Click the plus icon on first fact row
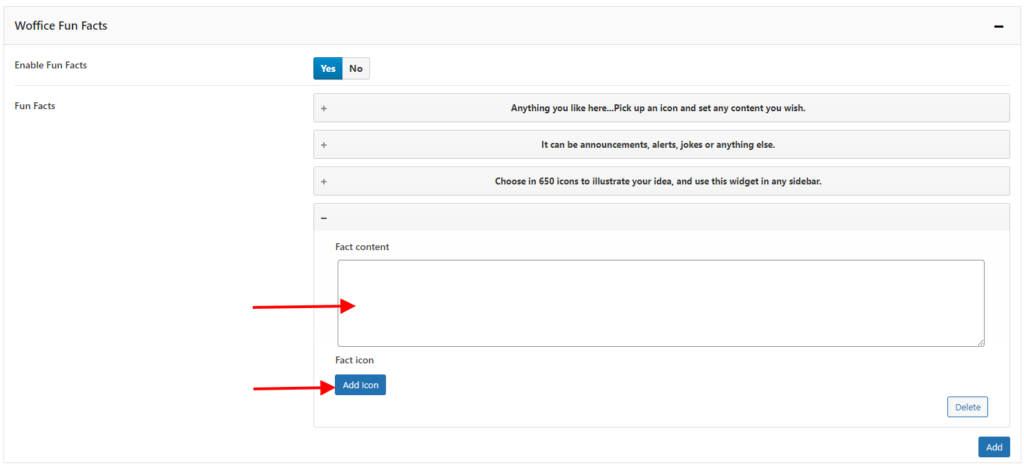1024x467 pixels. [x=324, y=108]
